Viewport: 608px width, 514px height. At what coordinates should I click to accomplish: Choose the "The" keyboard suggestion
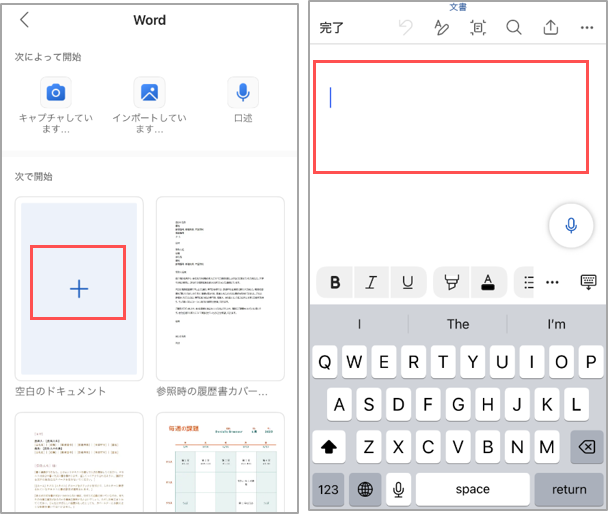pyautogui.click(x=458, y=324)
